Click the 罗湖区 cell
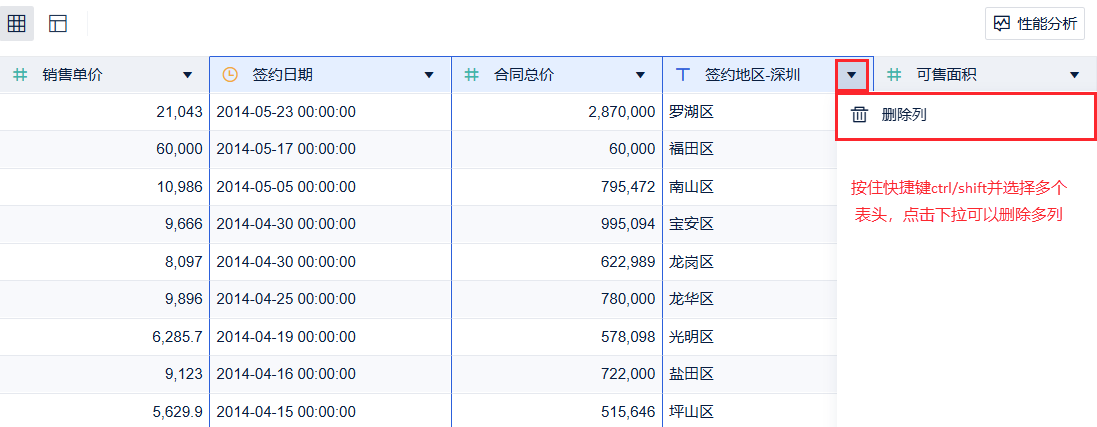Screen dimensions: 1097x427 tap(691, 112)
